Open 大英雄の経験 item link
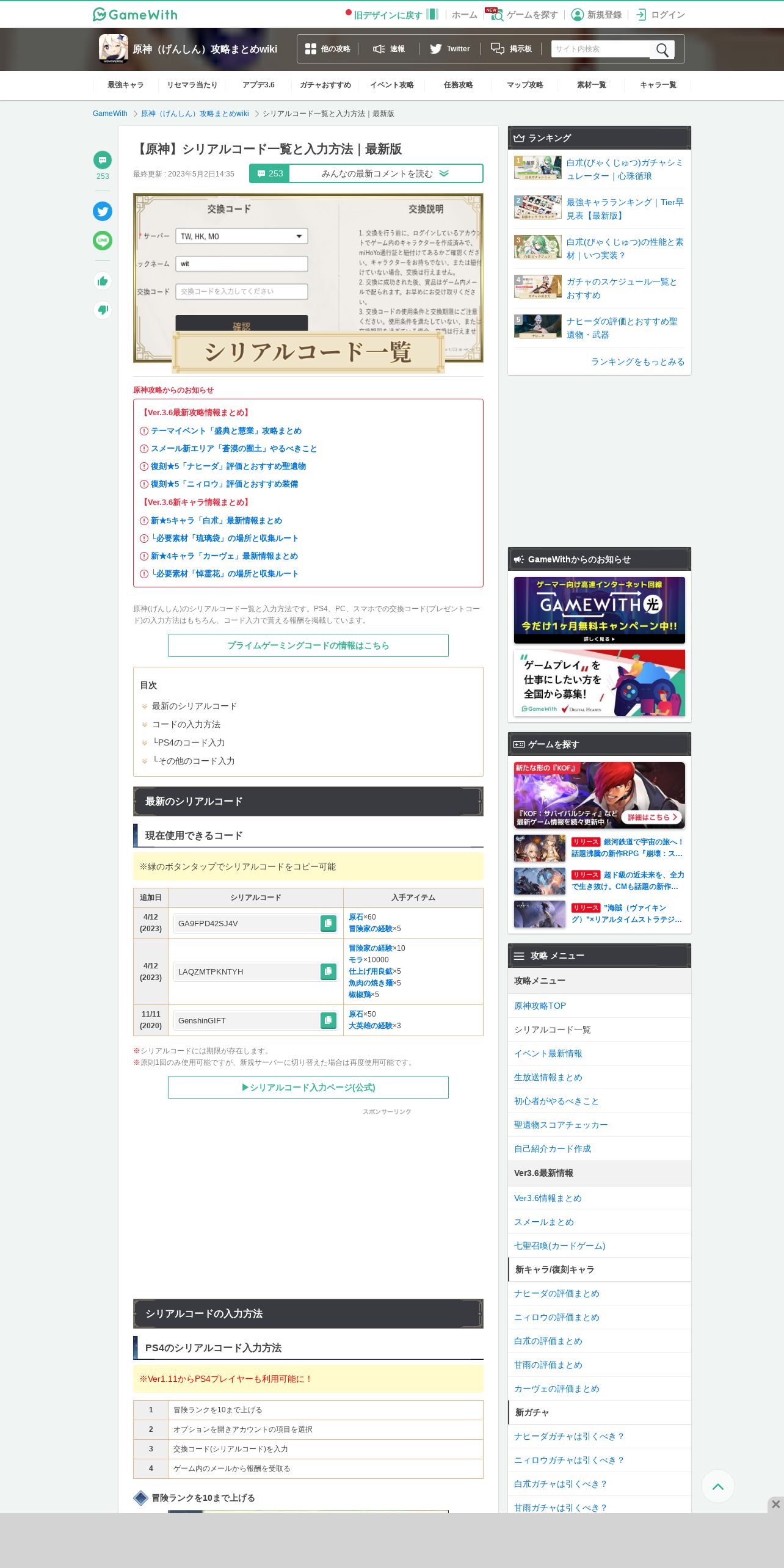This screenshot has width=784, height=1568. point(371,1026)
